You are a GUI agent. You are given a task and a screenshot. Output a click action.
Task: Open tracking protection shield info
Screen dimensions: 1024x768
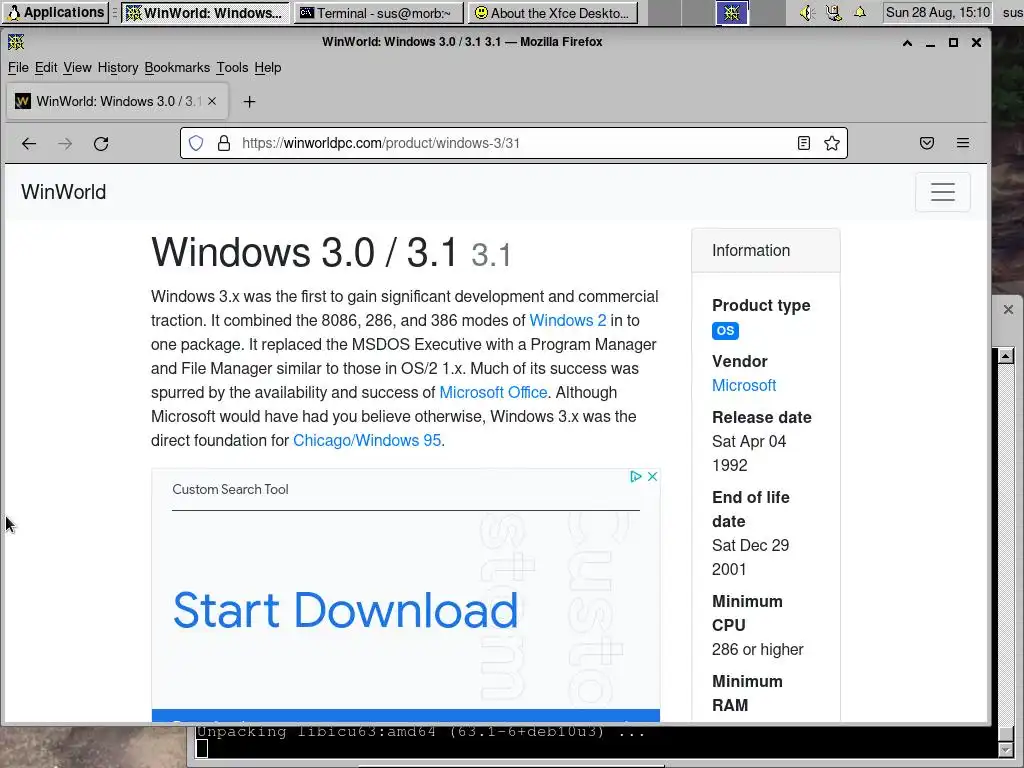tap(196, 143)
